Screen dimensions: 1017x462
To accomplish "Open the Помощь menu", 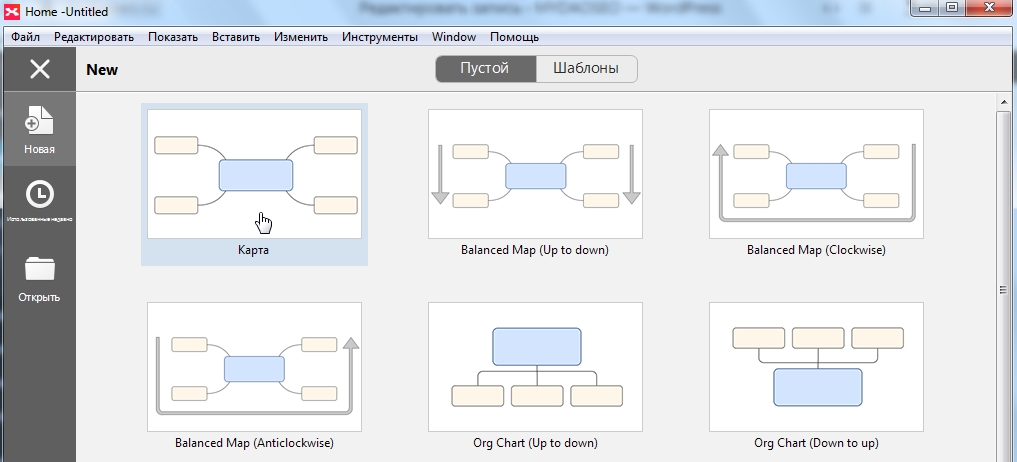I will point(514,37).
